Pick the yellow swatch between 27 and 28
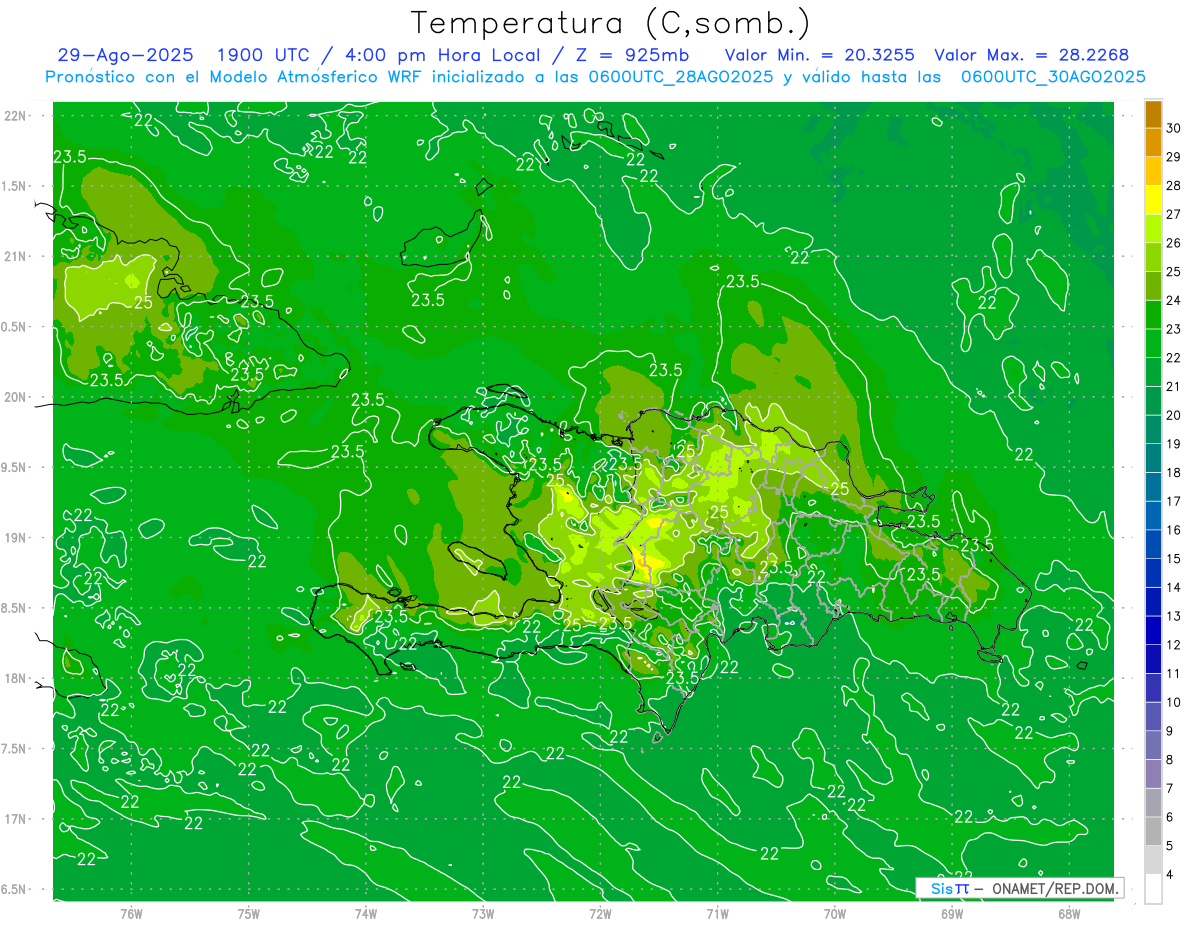The image size is (1200, 927). click(1154, 200)
